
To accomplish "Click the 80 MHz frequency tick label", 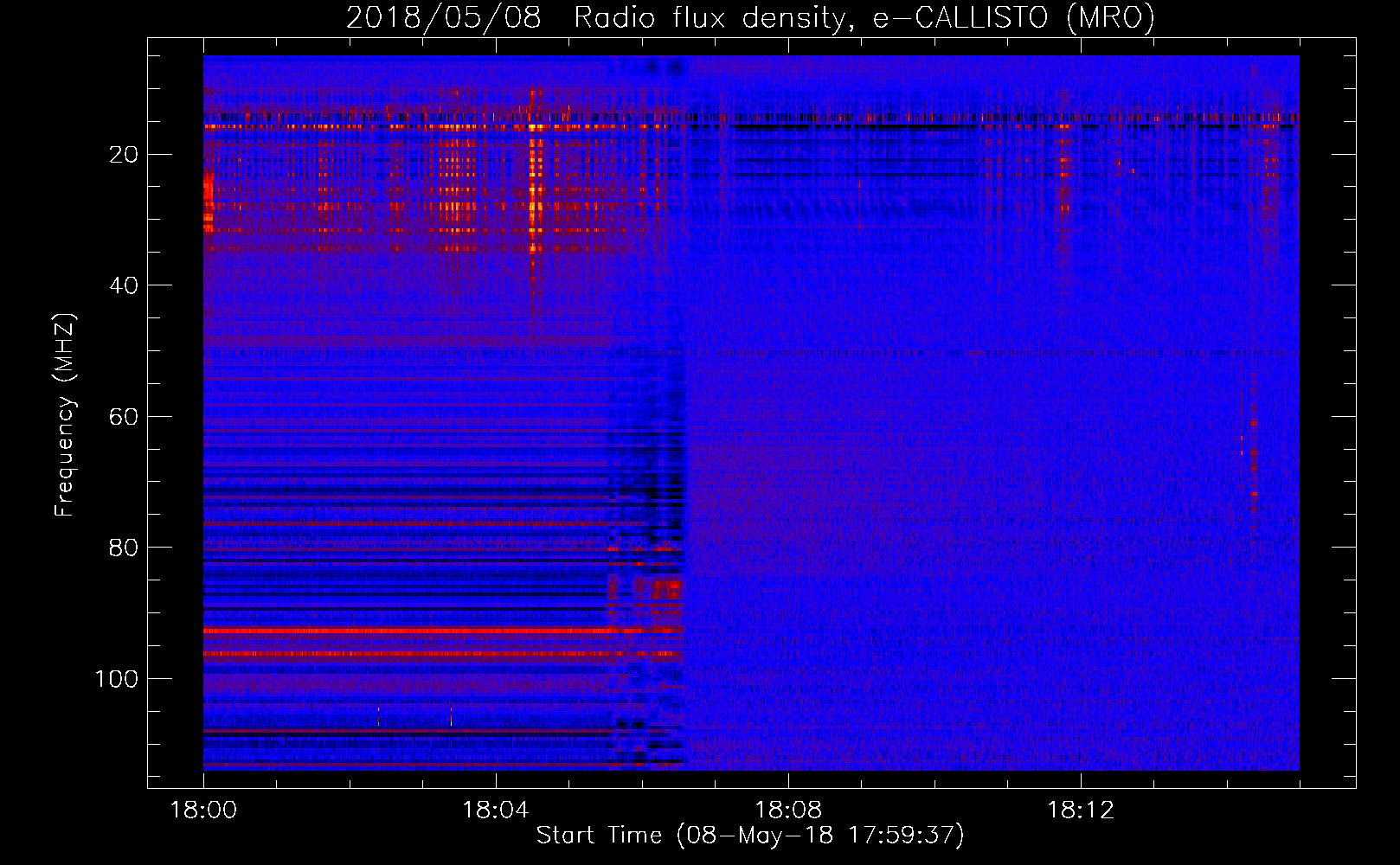I will (124, 548).
